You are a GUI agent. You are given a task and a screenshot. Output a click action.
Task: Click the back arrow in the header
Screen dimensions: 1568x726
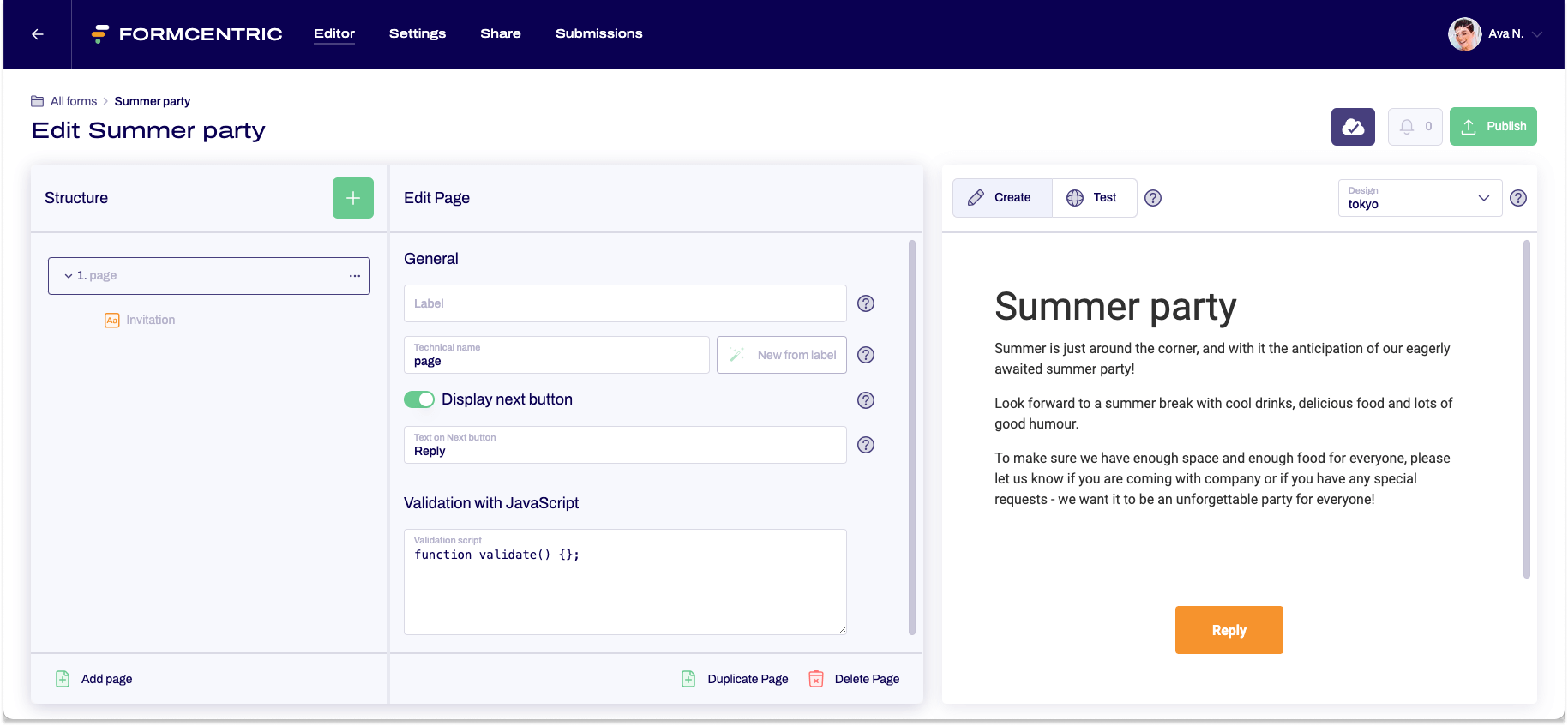pos(37,34)
